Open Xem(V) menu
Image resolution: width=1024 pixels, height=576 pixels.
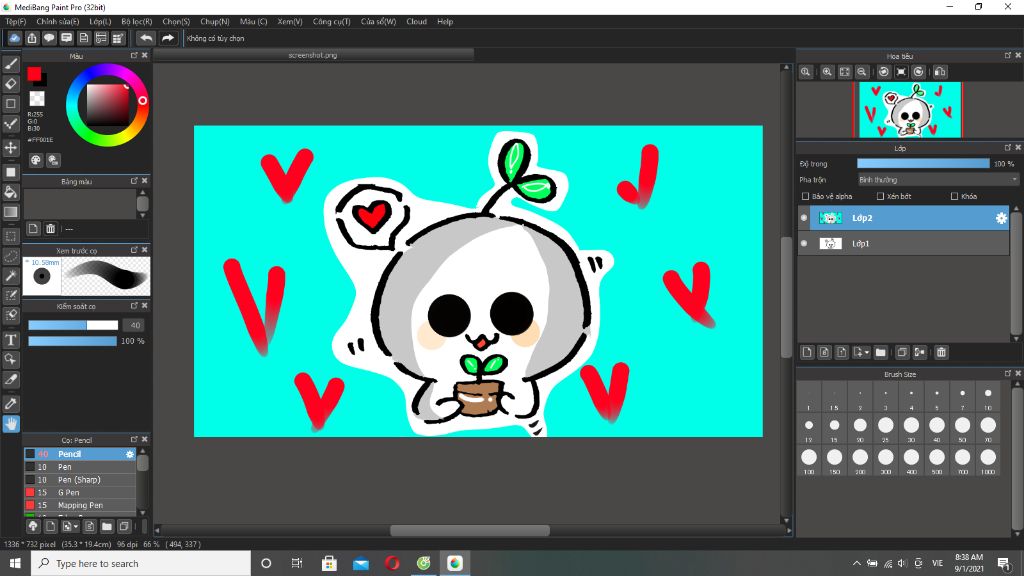coord(289,22)
